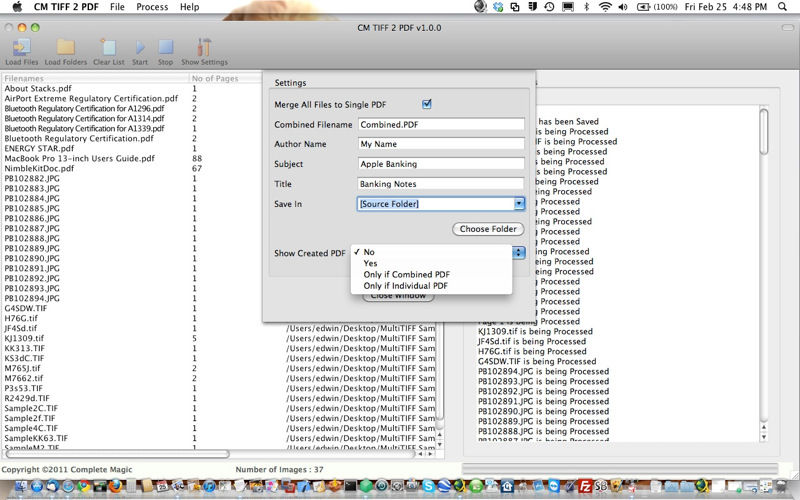This screenshot has height=500, width=800.
Task: Click the Combined Filename input field
Action: point(441,124)
